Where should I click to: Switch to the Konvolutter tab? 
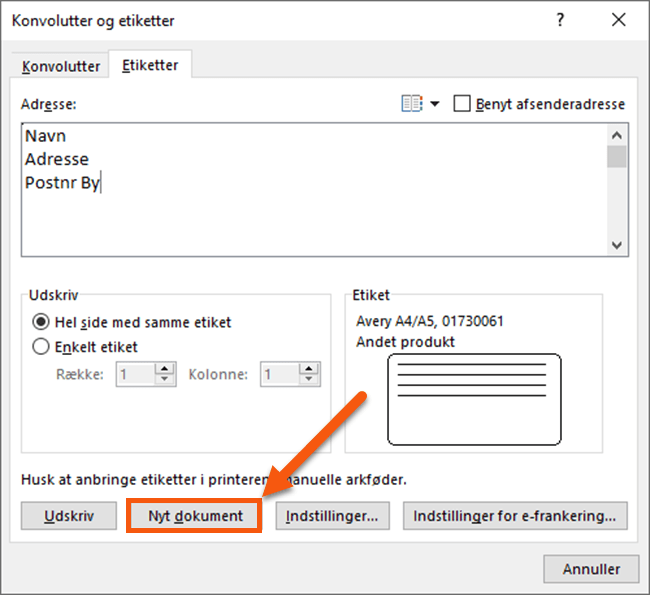(61, 67)
